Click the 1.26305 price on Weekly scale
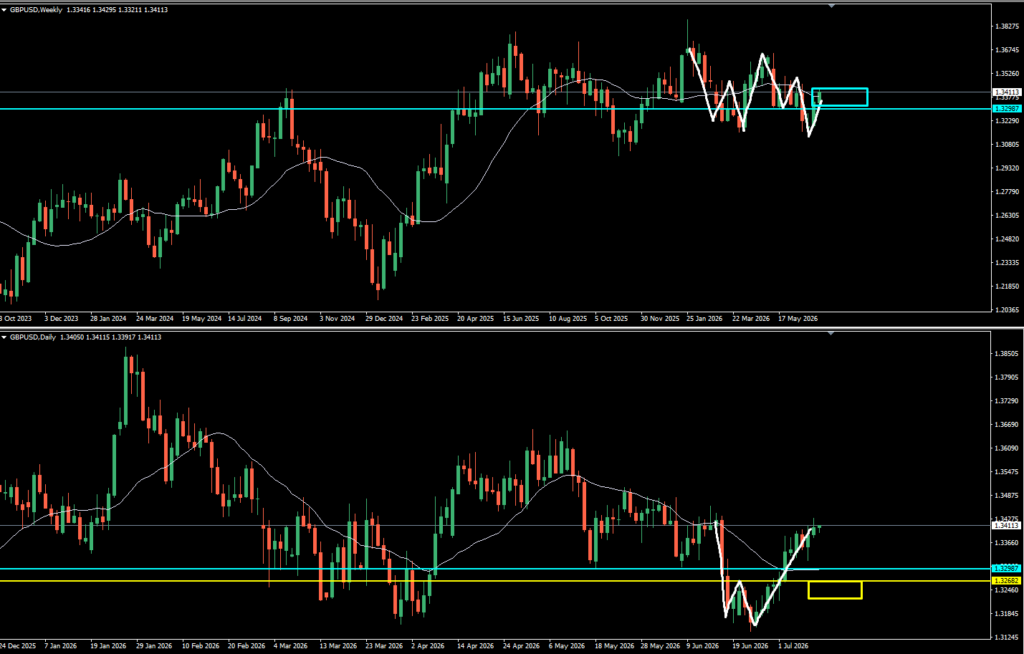The height and width of the screenshot is (654, 1024). pos(1006,215)
